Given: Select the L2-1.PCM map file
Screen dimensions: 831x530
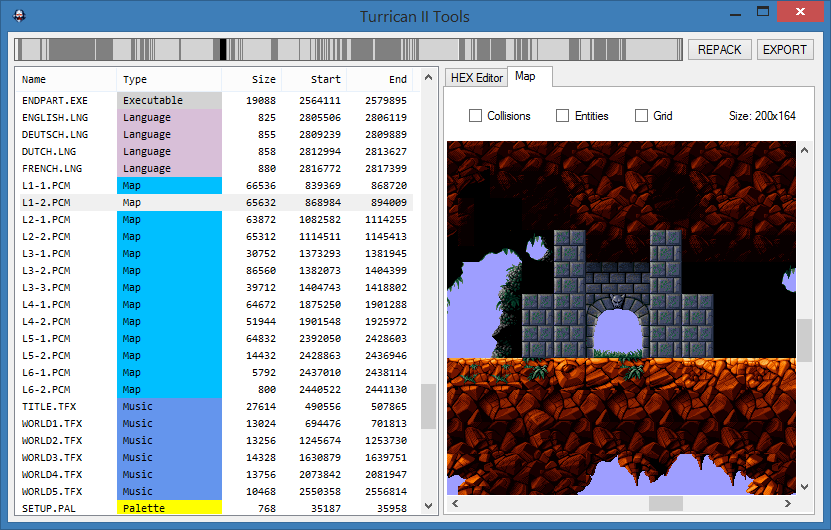Looking at the screenshot, I should coord(214,219).
